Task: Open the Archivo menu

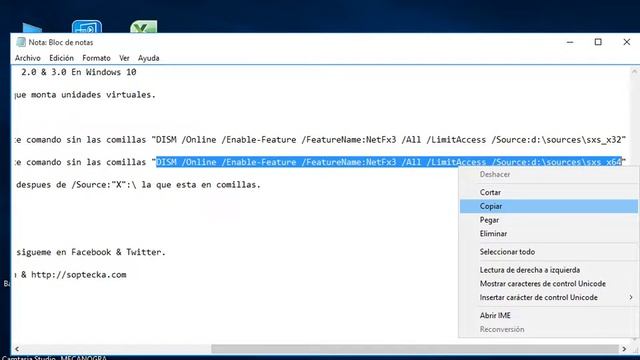Action: click(27, 58)
